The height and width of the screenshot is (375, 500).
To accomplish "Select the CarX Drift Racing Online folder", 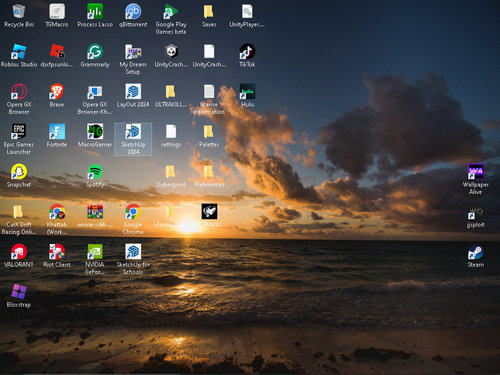I will coord(19,212).
